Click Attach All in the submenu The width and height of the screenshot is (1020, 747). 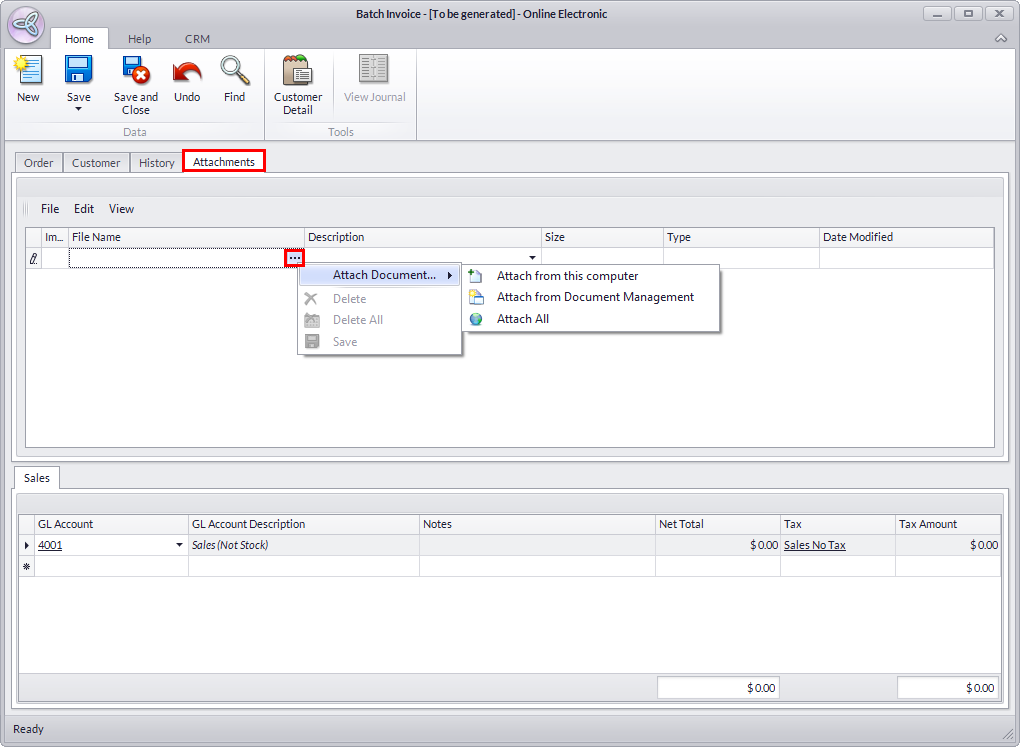523,319
